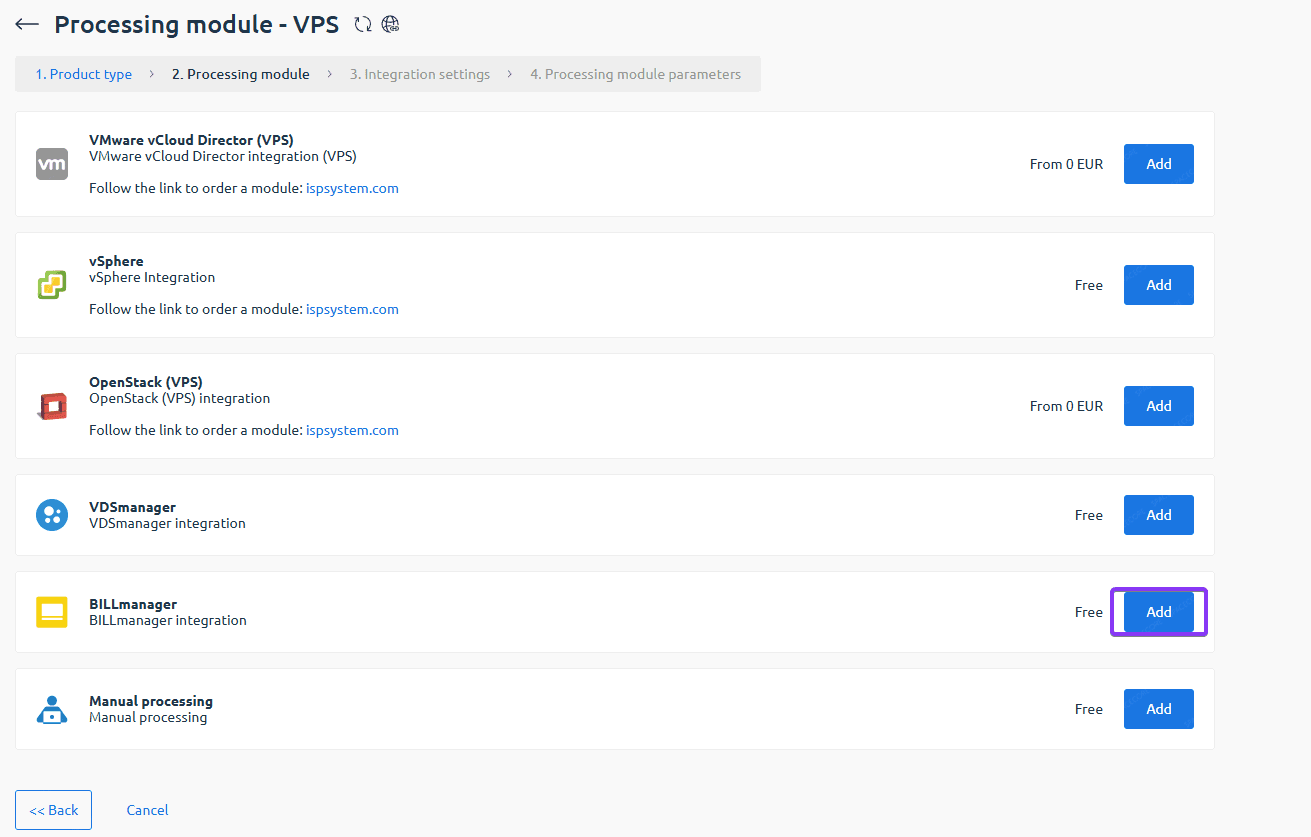Click the VDSmanager blue circle icon
This screenshot has width=1311, height=837.
[52, 515]
